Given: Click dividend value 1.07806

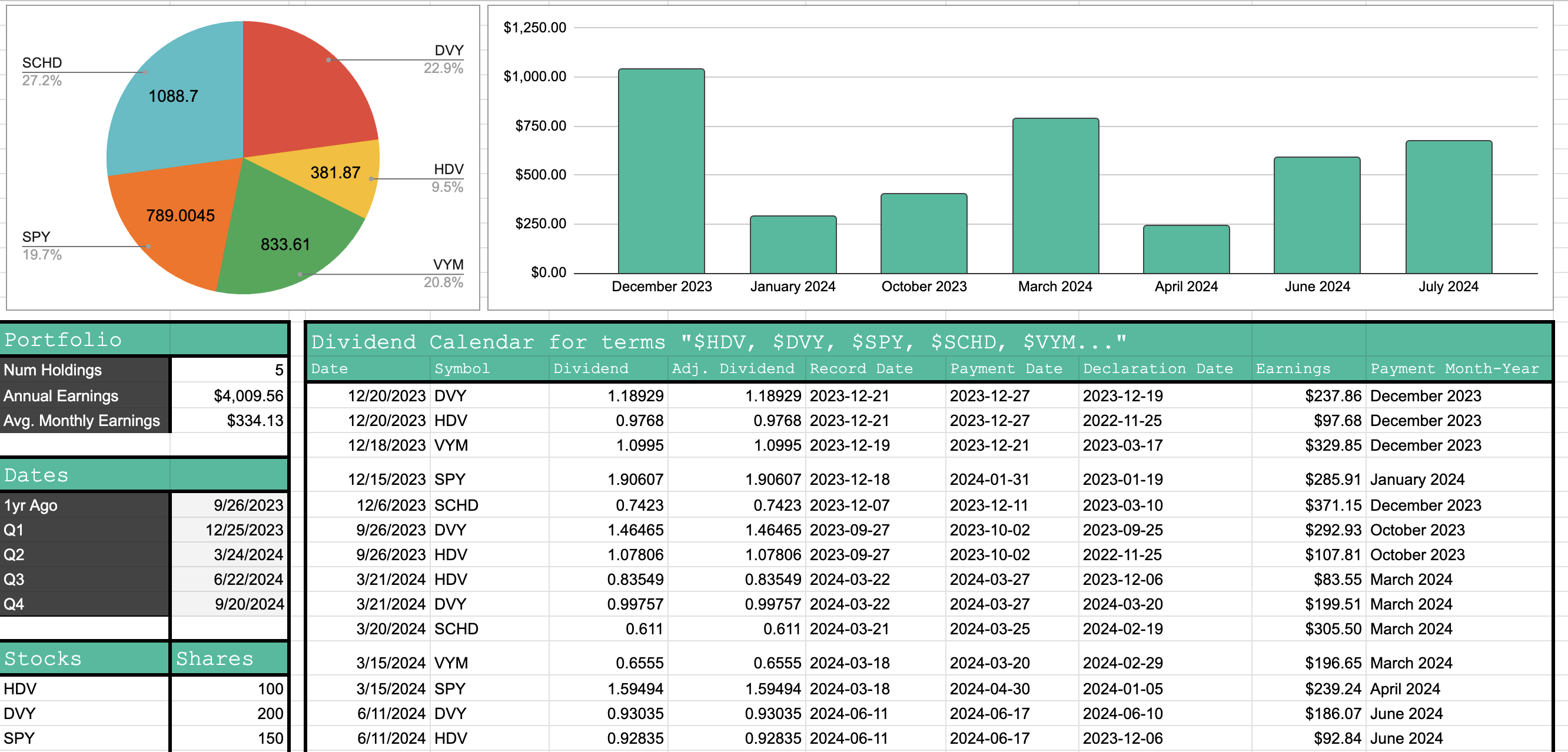Looking at the screenshot, I should (x=610, y=555).
